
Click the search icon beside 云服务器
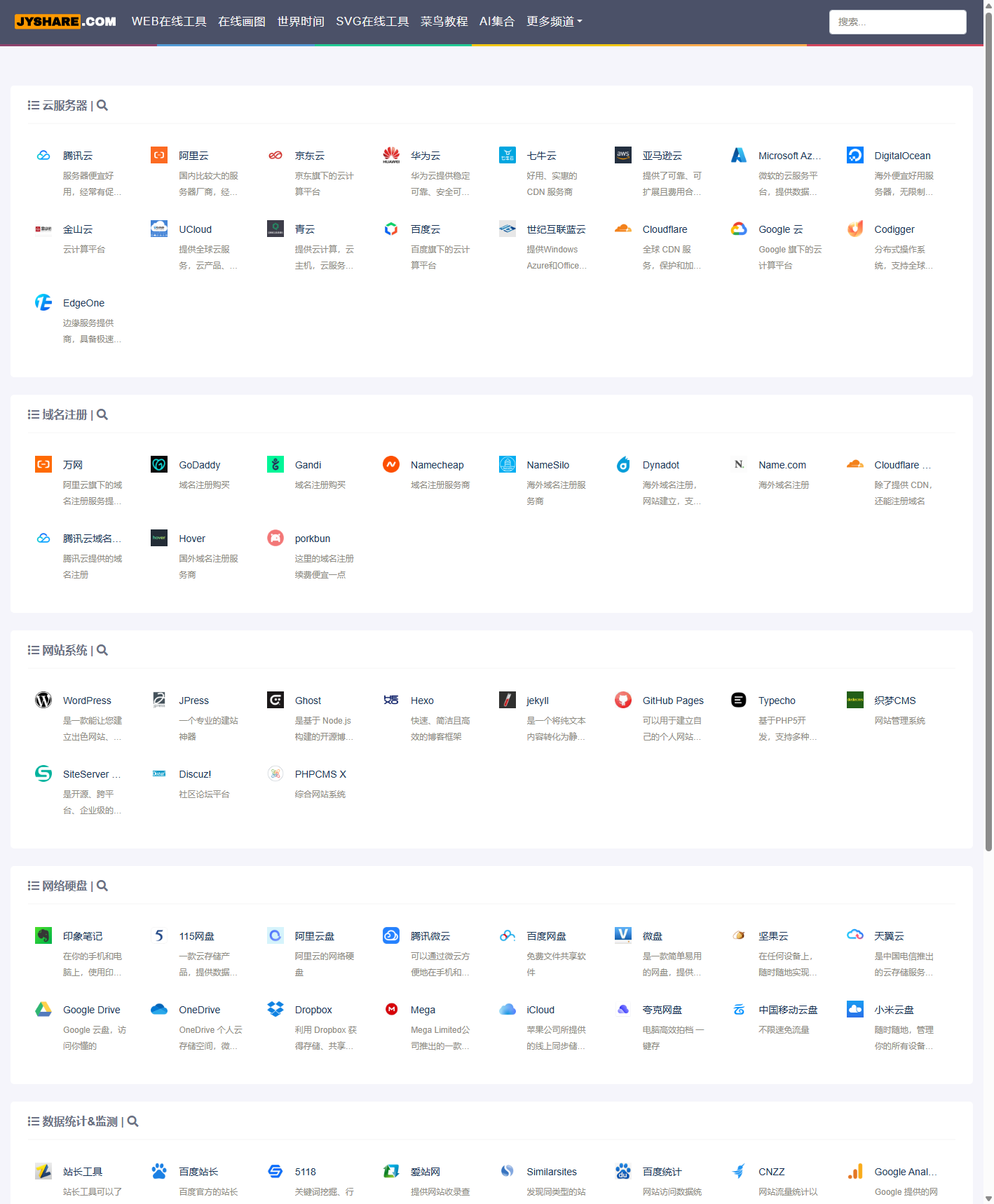(102, 105)
